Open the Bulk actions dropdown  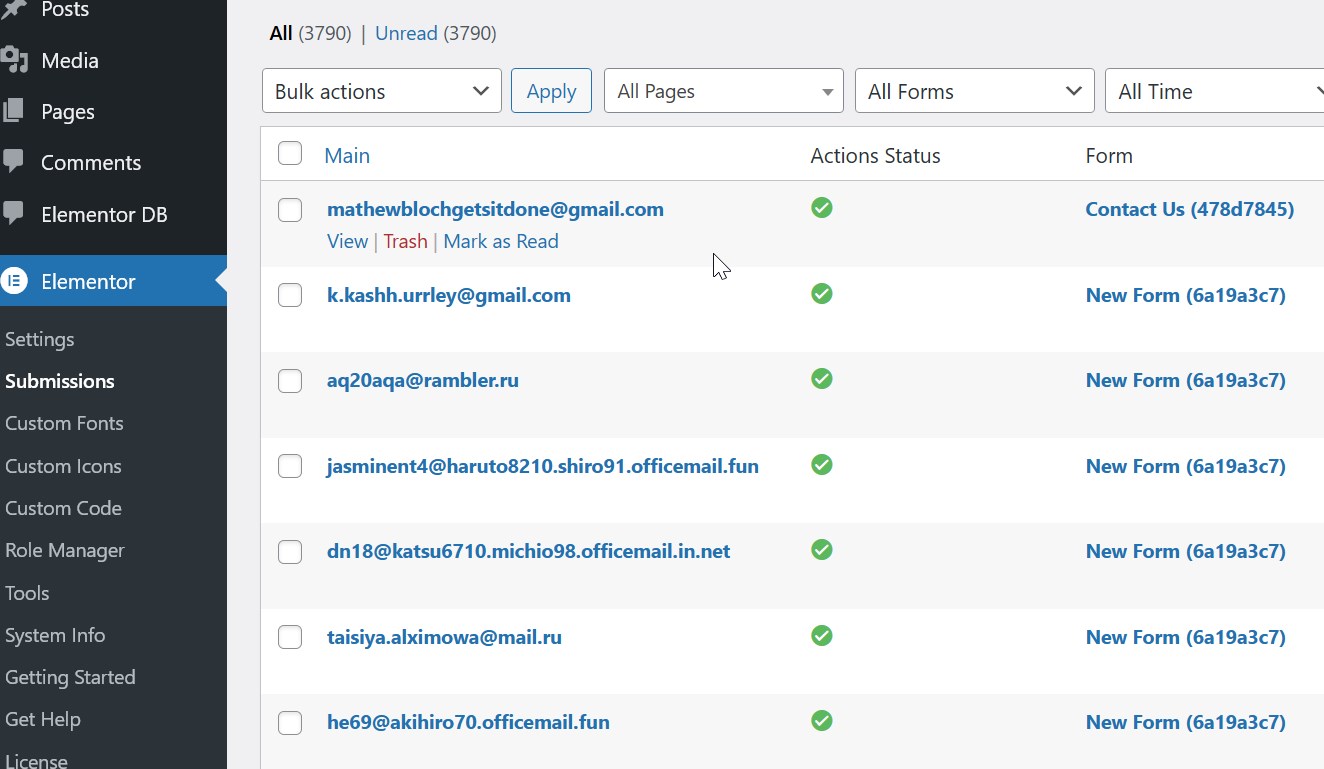coord(381,91)
